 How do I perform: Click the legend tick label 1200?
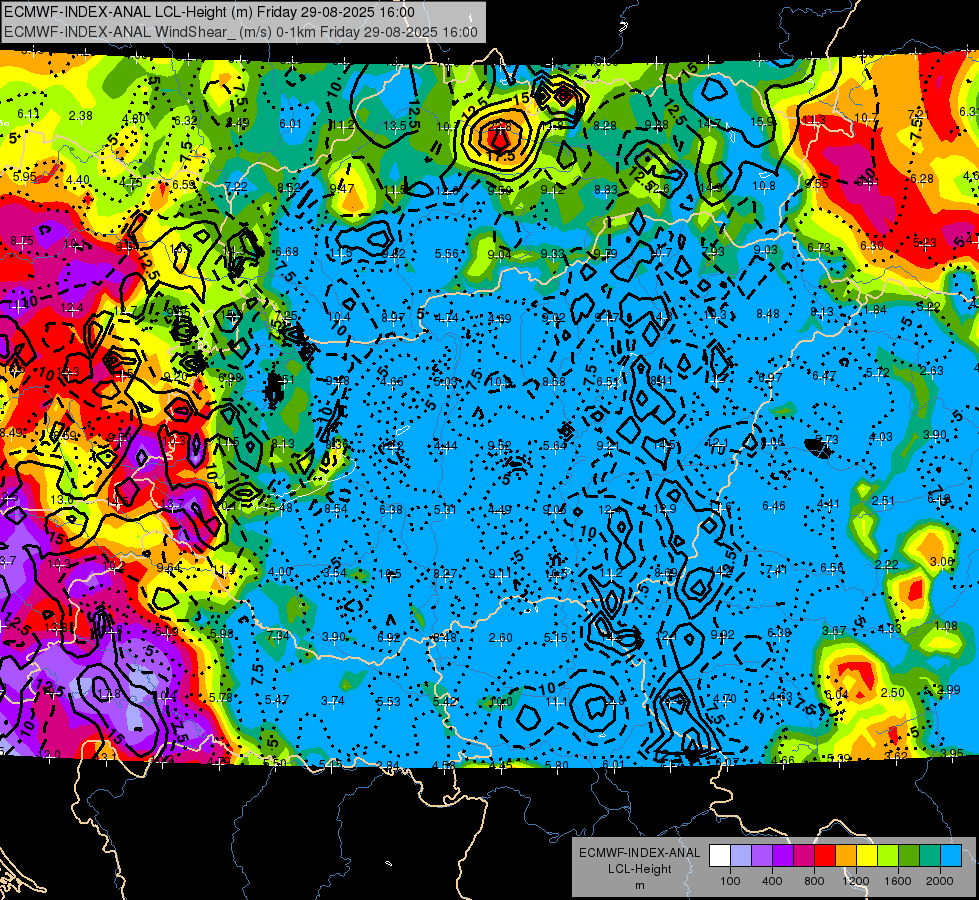856,881
